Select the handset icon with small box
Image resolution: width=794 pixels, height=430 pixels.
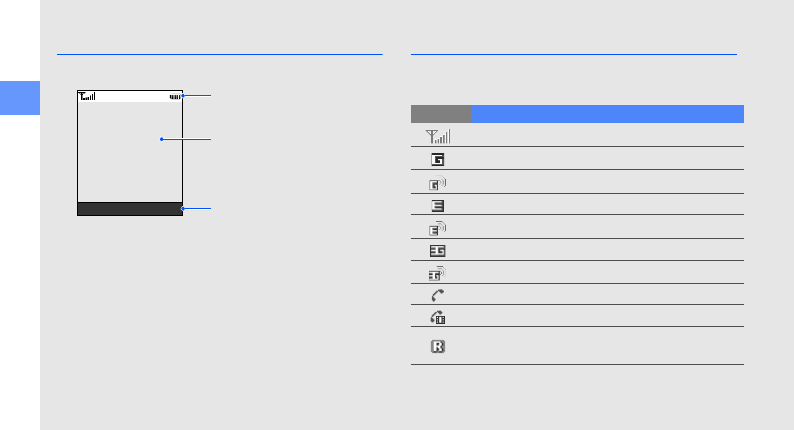pyautogui.click(x=438, y=317)
